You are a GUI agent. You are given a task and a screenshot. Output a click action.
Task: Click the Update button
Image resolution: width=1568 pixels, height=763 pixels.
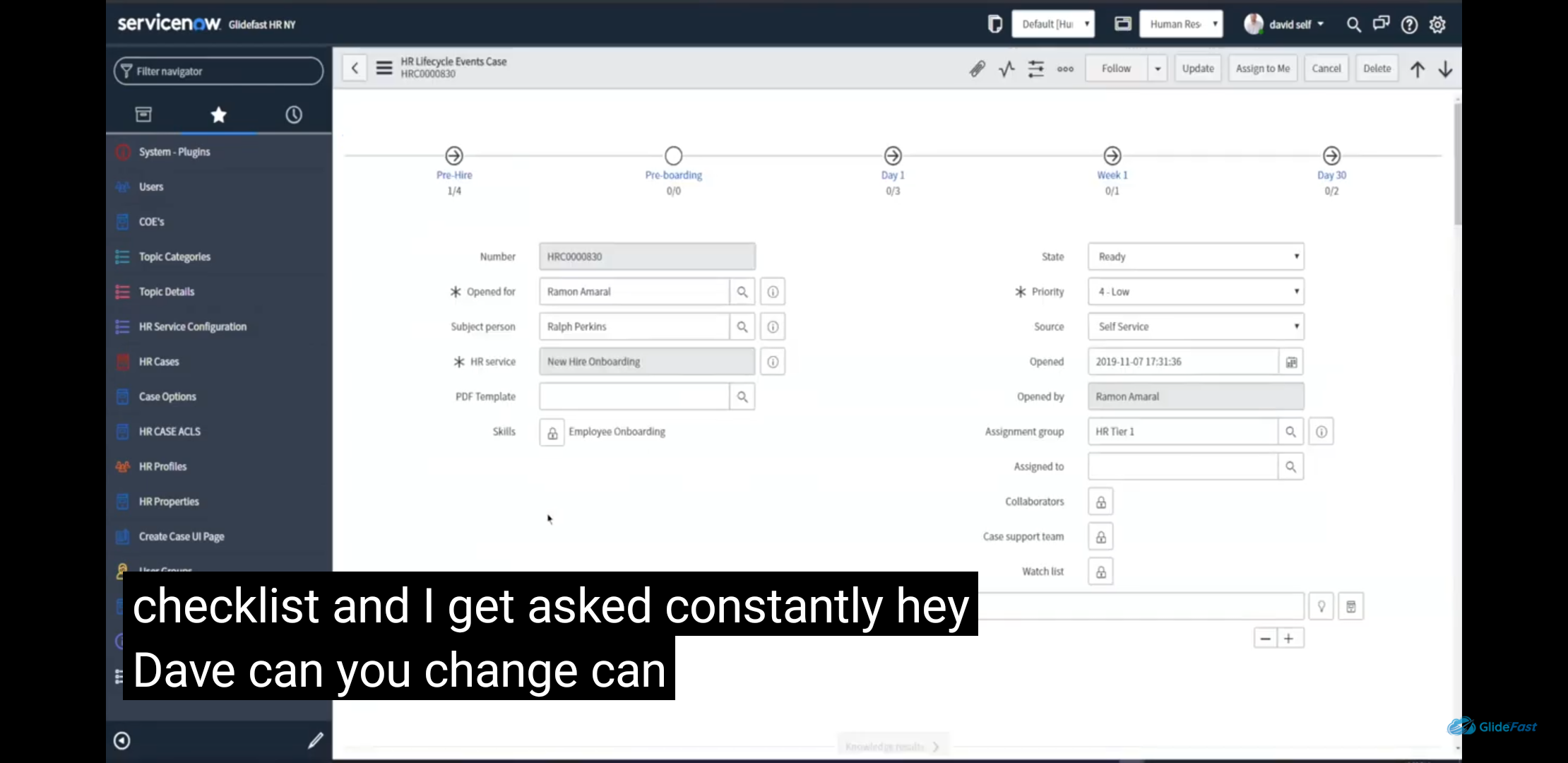tap(1198, 69)
